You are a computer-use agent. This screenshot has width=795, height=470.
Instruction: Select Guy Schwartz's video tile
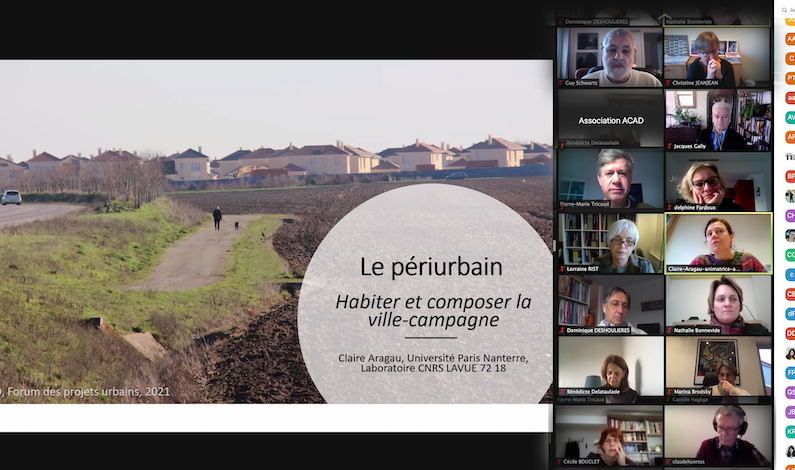click(x=610, y=57)
